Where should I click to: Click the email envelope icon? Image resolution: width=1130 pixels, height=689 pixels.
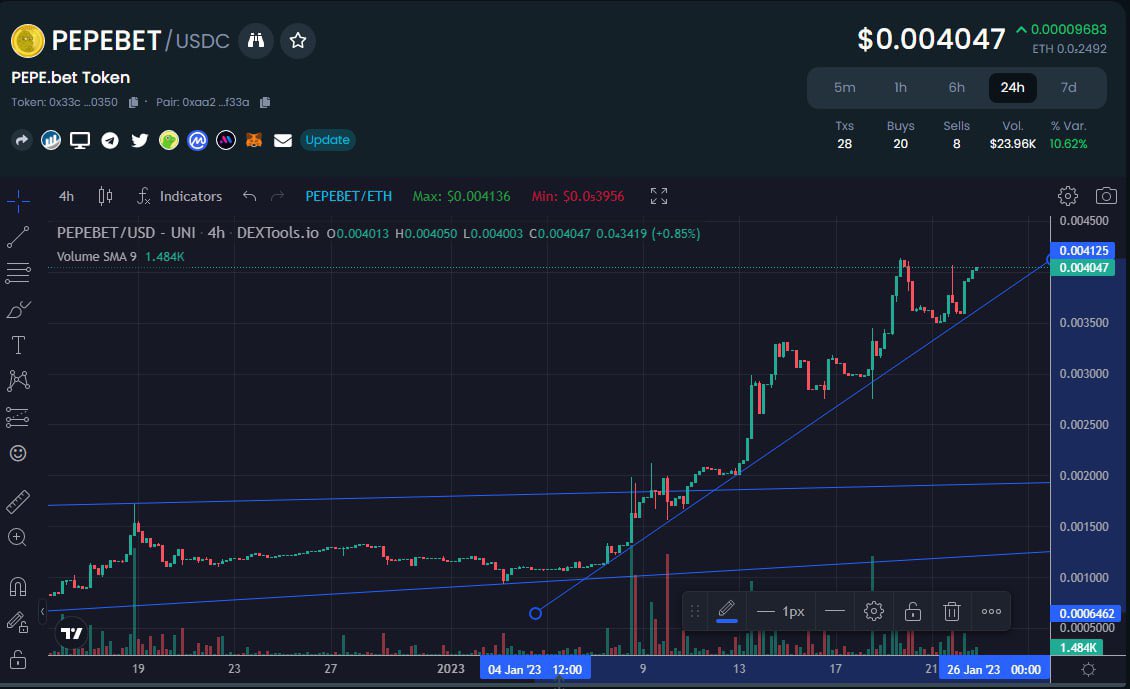282,140
